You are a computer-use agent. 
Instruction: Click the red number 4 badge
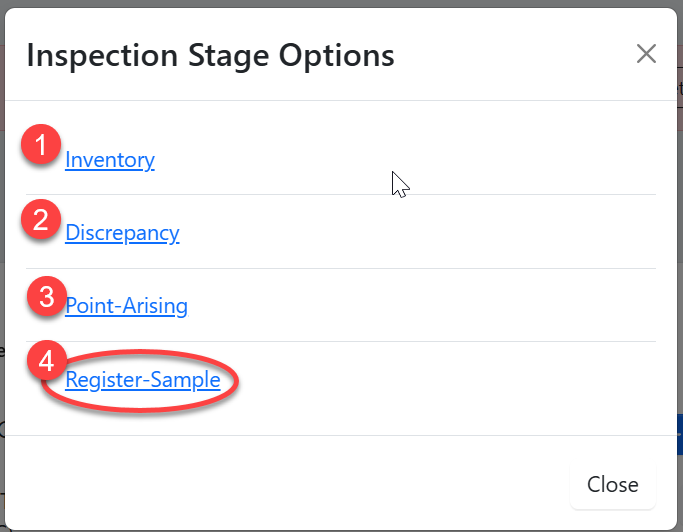(46, 362)
